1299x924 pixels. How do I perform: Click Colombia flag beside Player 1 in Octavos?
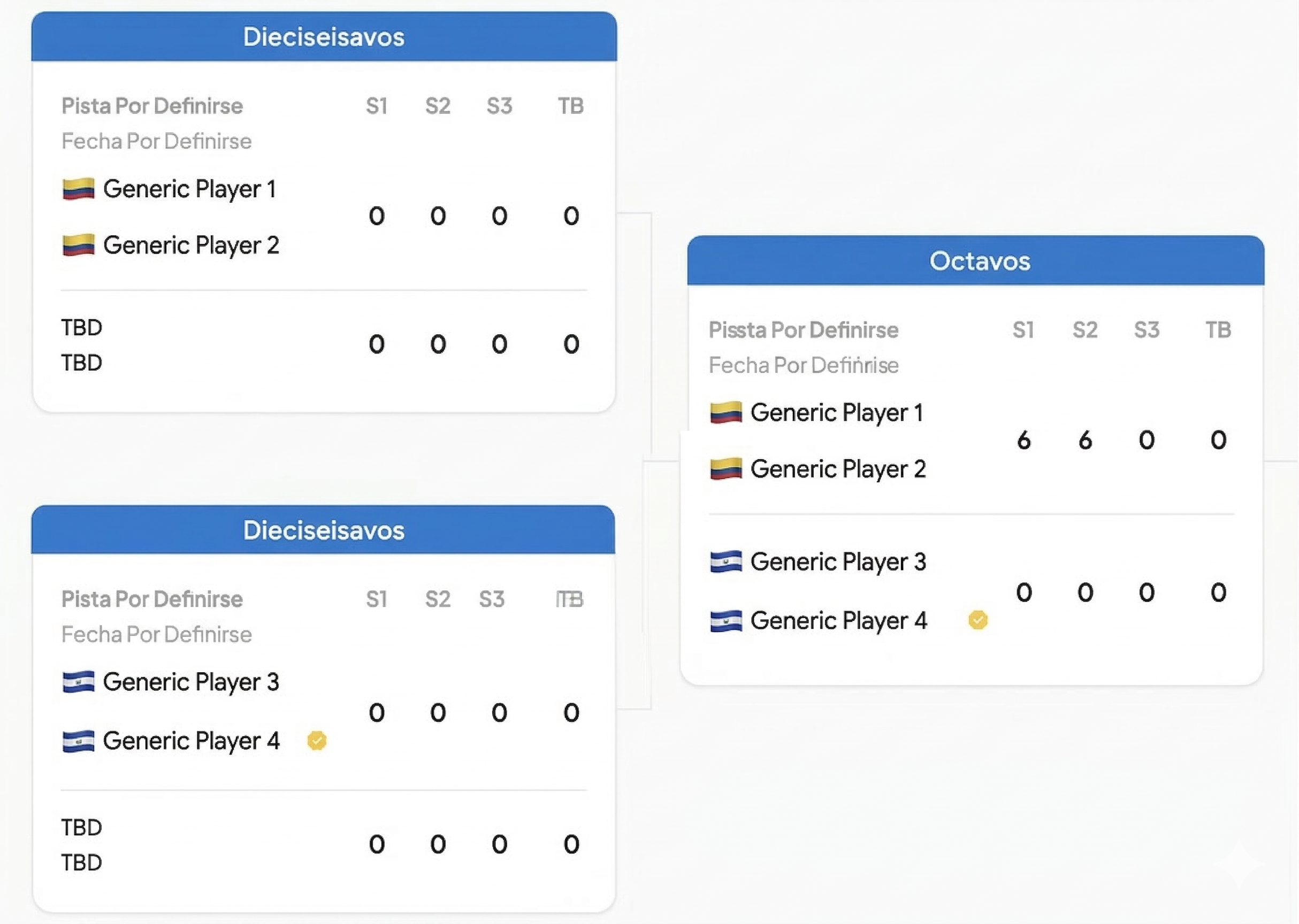726,412
